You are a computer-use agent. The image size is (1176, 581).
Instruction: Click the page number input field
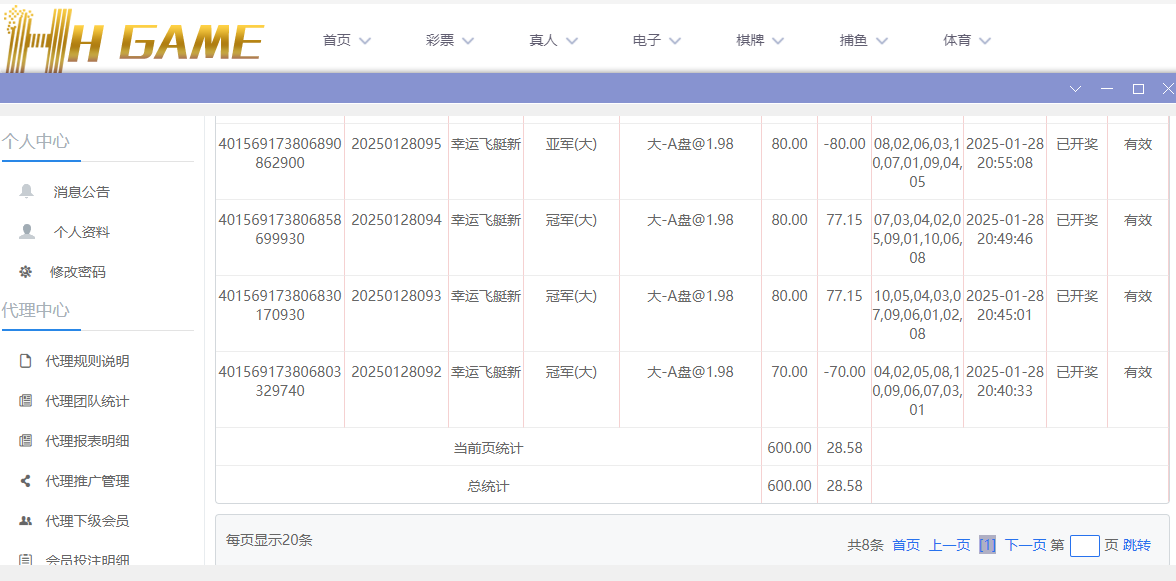coord(1085,545)
